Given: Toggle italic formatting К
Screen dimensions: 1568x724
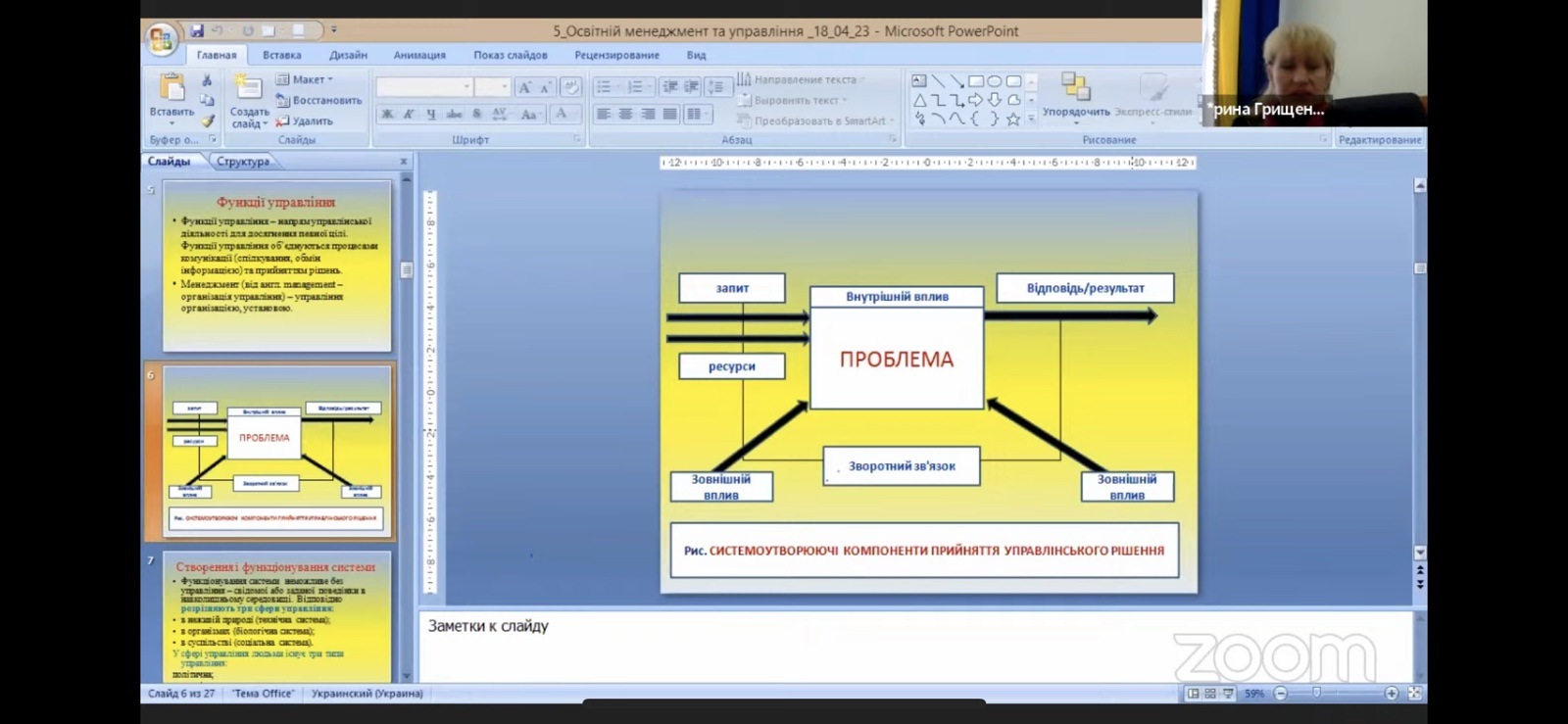Looking at the screenshot, I should pyautogui.click(x=409, y=115).
